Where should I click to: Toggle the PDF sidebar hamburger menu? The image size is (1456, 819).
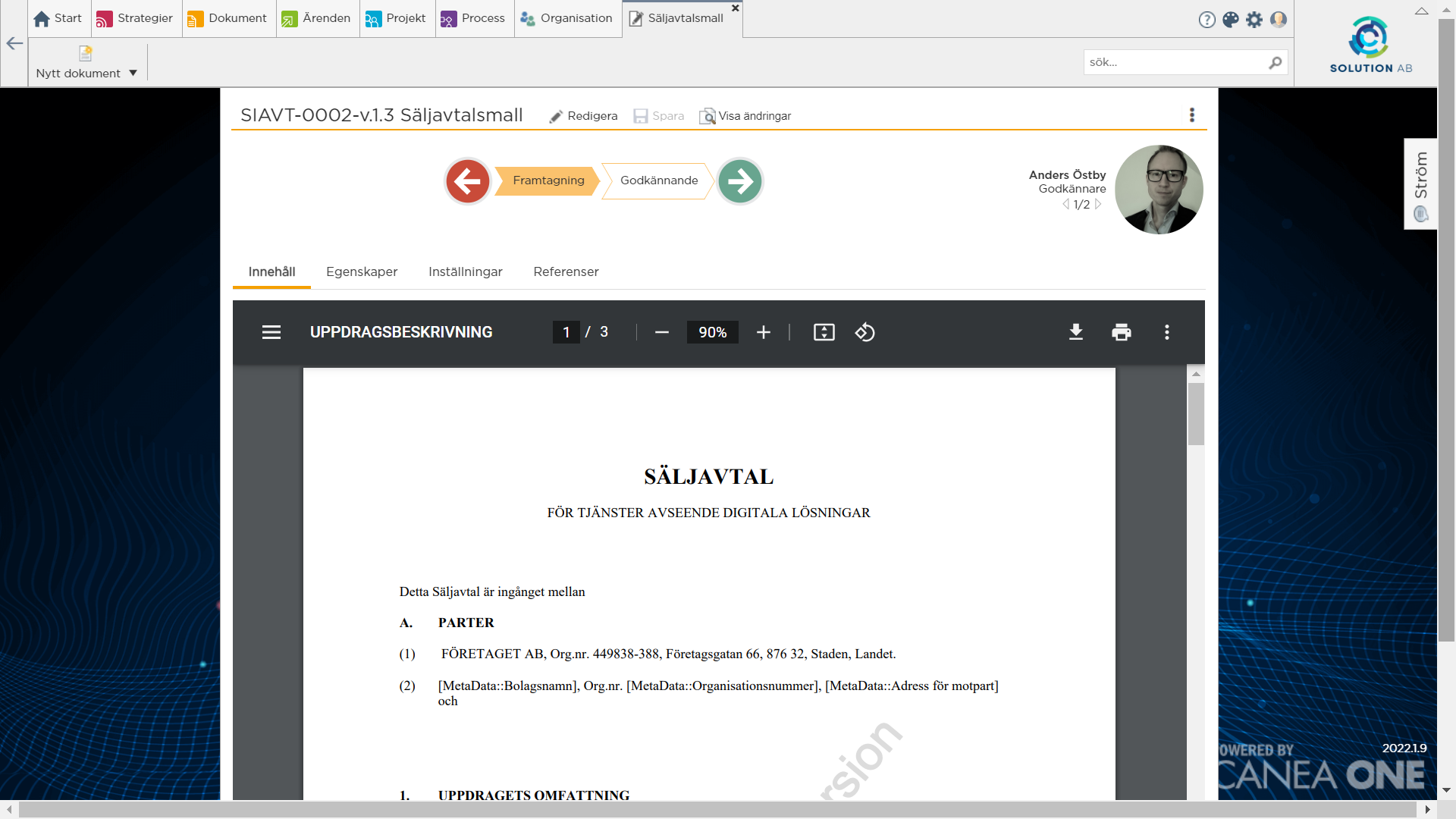271,332
